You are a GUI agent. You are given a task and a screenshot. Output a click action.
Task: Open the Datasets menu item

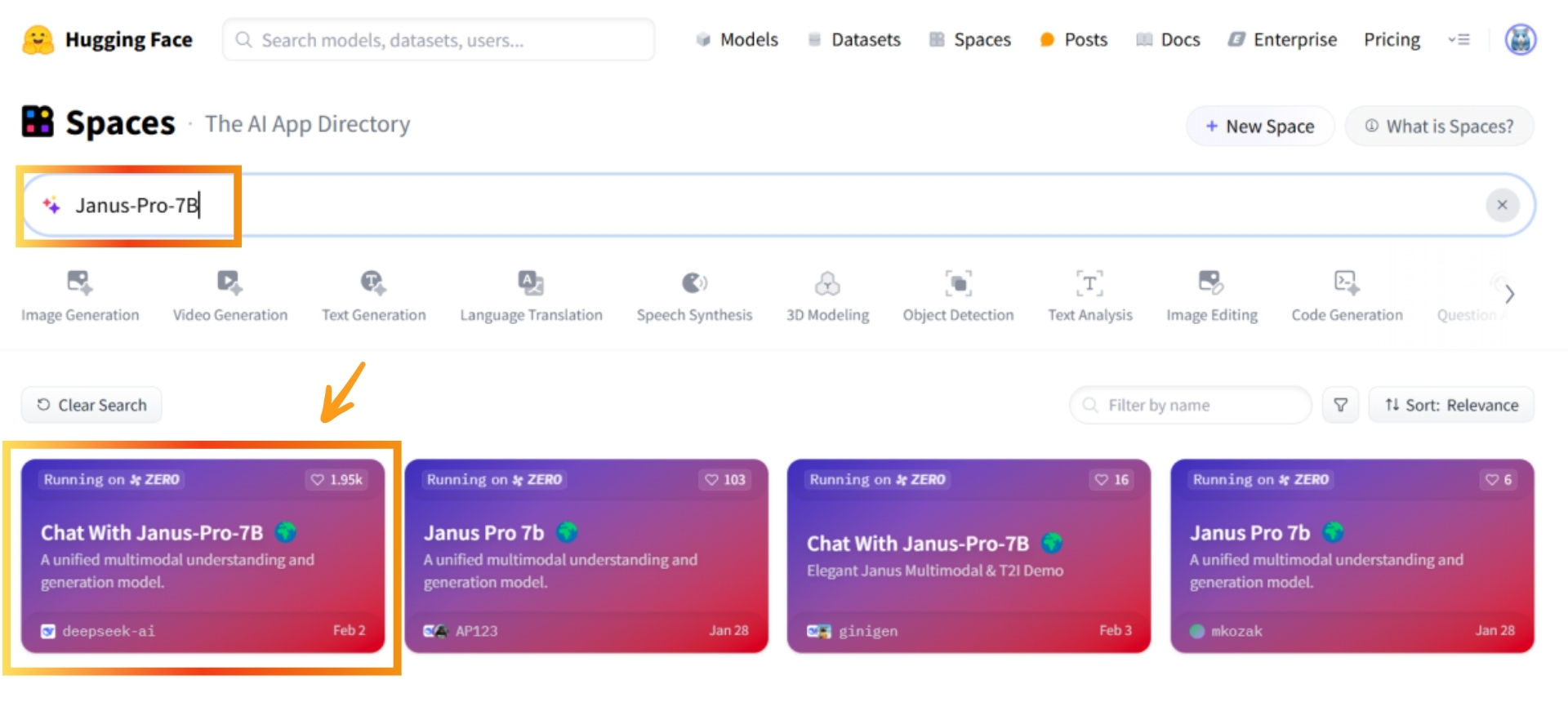(x=854, y=39)
